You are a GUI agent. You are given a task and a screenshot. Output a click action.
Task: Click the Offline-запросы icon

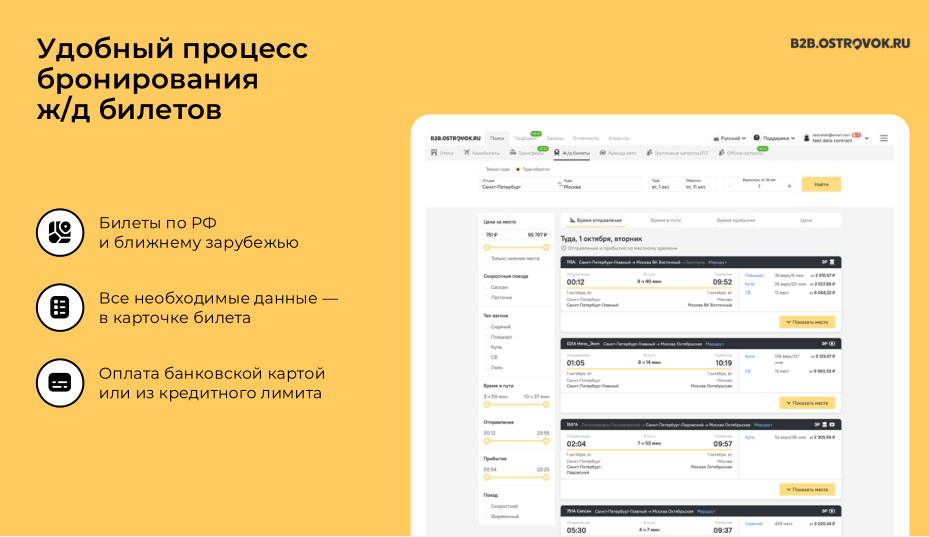point(721,153)
